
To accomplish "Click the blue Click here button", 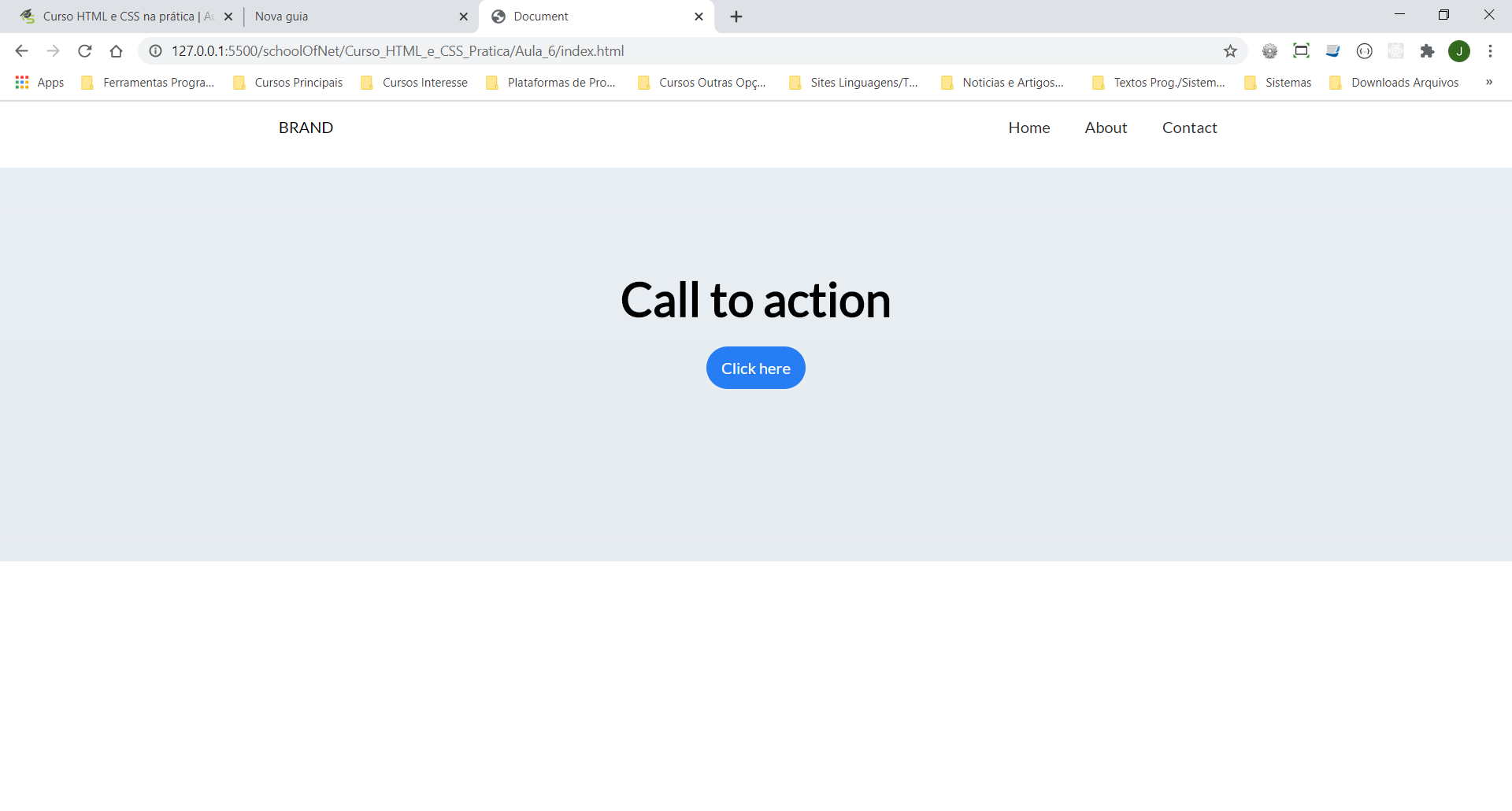I will [756, 368].
